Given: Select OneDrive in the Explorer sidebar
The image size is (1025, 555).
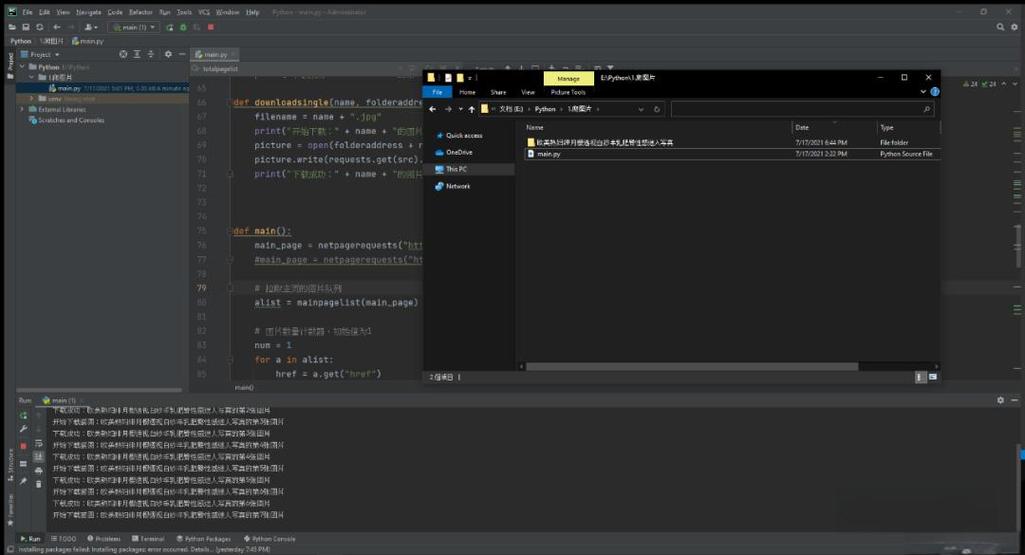Looking at the screenshot, I should click(x=453, y=152).
